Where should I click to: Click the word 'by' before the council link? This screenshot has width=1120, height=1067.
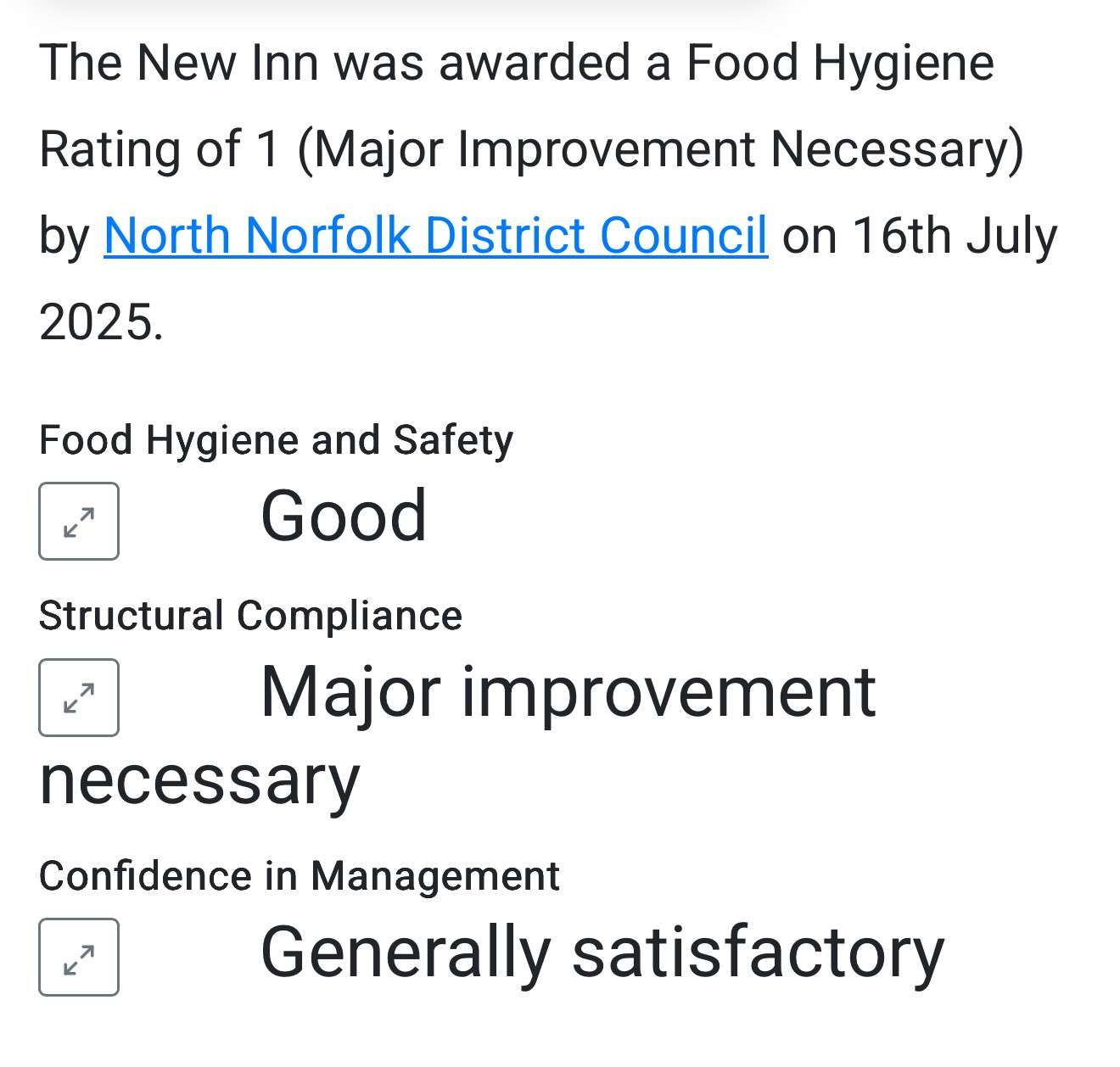click(x=64, y=237)
